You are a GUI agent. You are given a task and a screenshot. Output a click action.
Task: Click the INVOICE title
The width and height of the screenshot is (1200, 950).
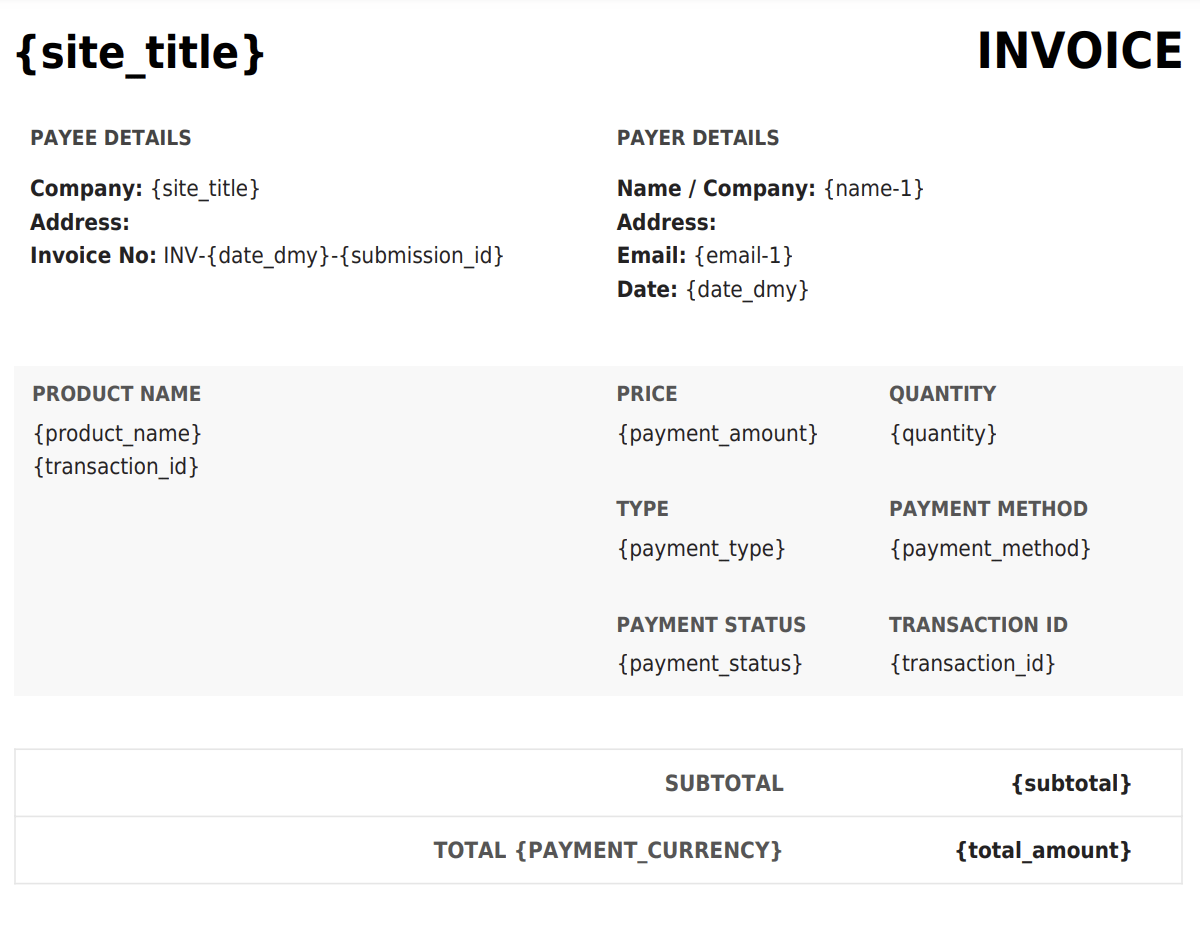tap(1080, 51)
